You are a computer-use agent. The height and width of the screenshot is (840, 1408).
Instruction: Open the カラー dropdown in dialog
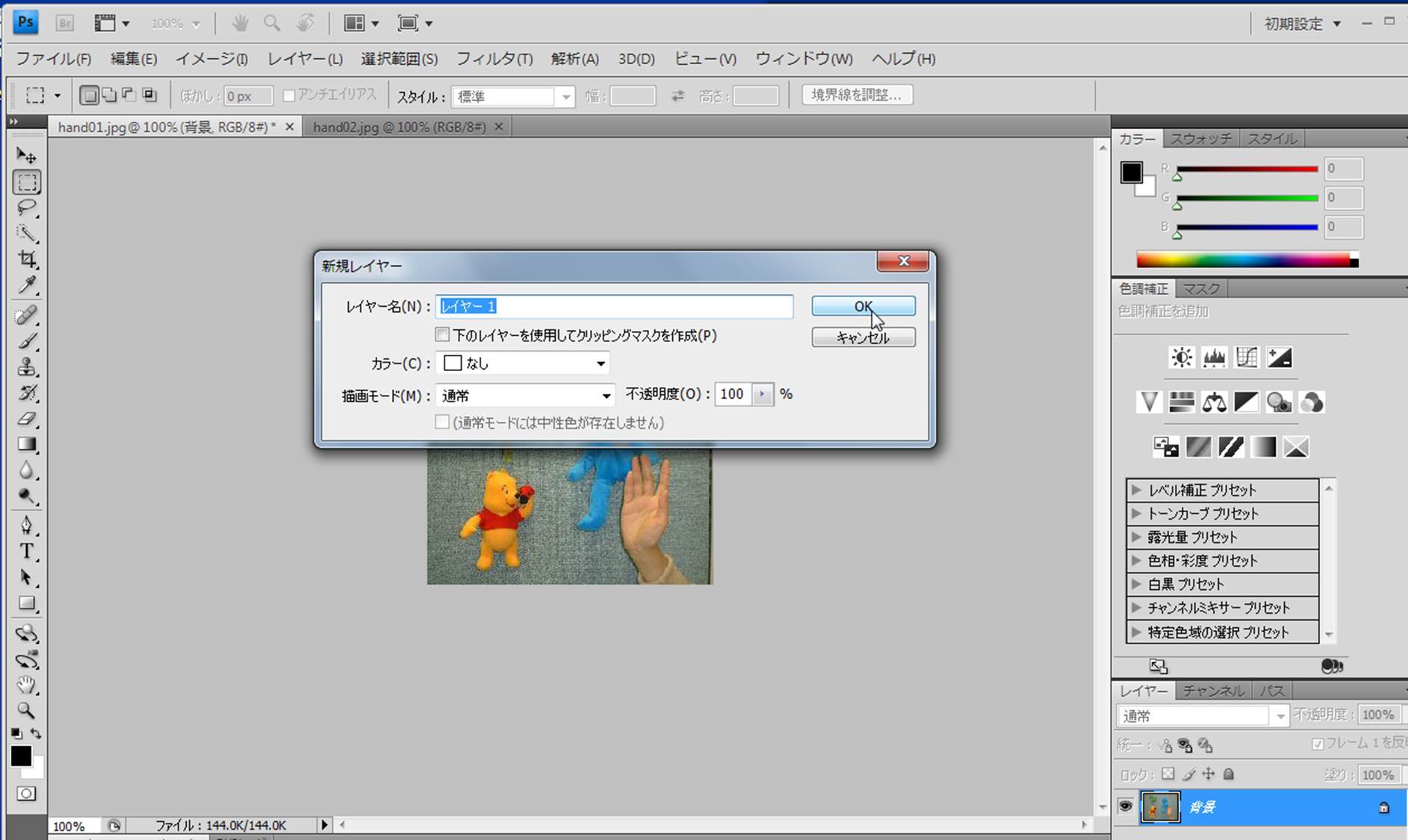tap(523, 364)
